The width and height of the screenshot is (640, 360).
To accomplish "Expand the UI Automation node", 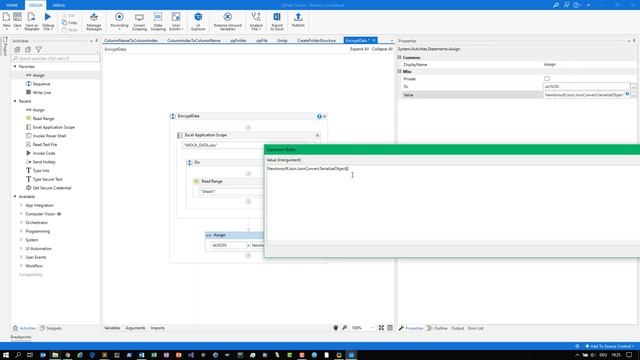I will click(21, 249).
